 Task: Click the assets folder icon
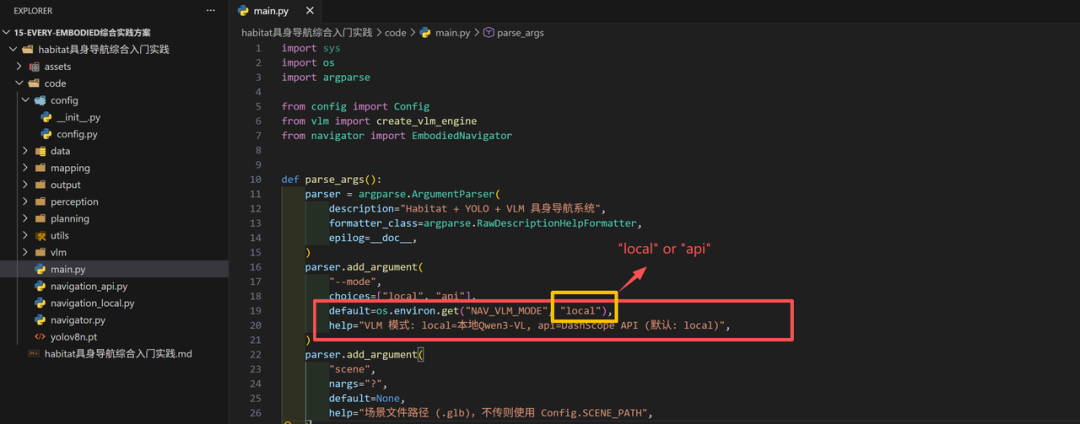(x=34, y=67)
